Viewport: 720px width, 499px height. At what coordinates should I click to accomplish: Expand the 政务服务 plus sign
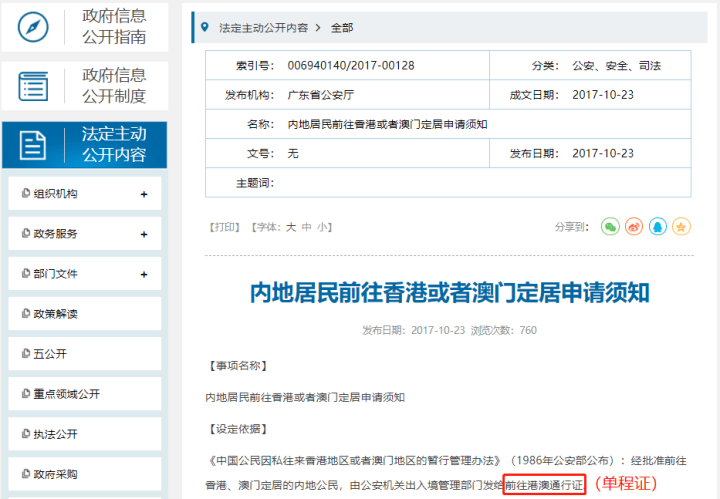144,234
